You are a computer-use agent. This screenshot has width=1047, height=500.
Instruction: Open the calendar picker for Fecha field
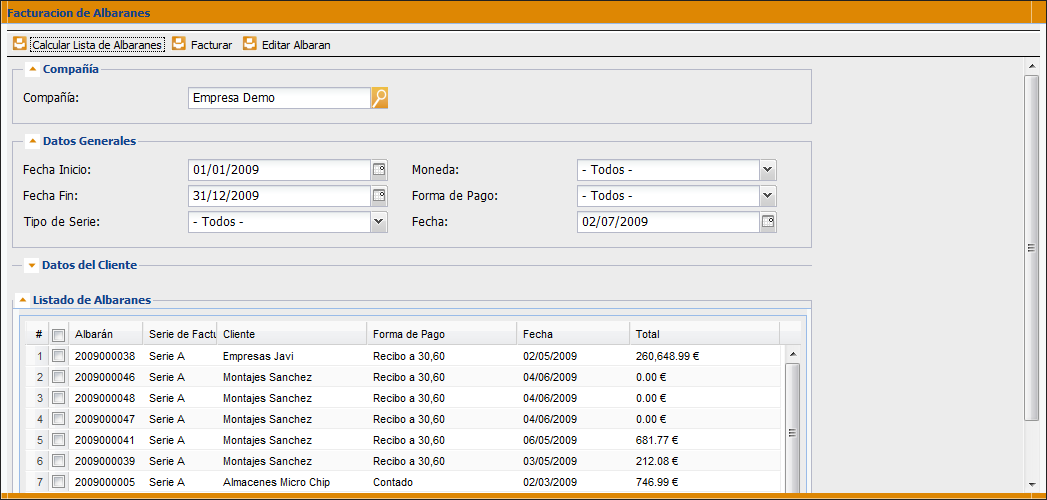click(x=768, y=222)
